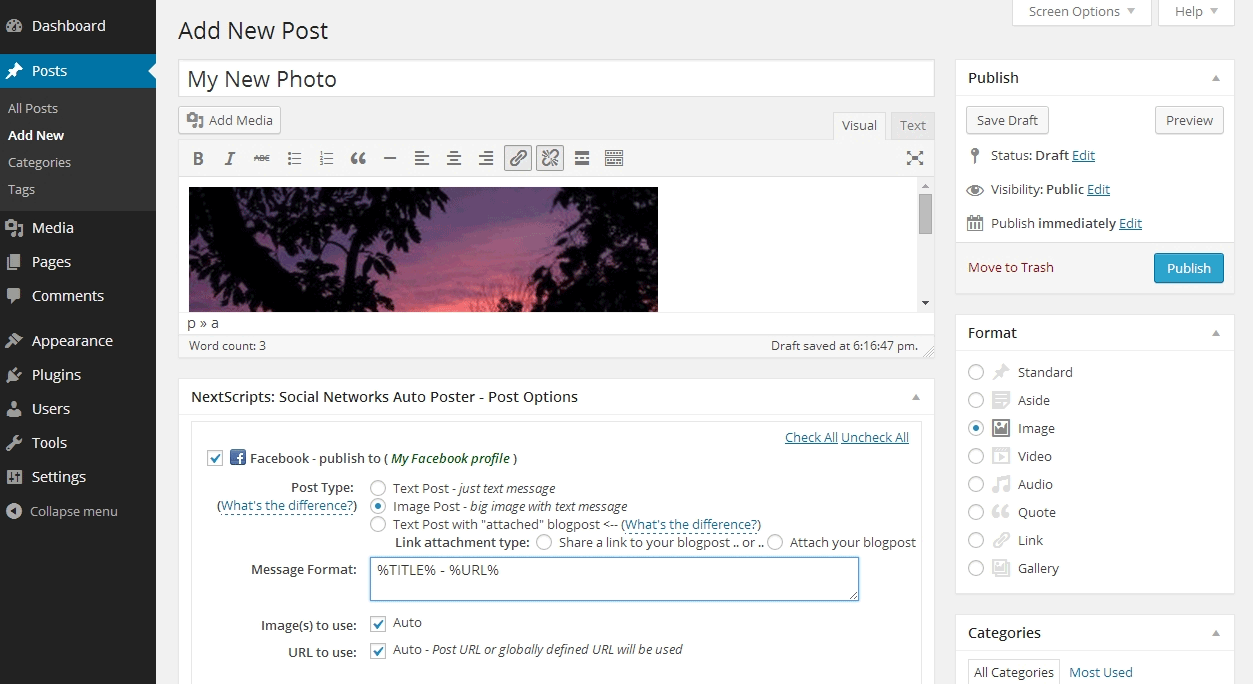1253x684 pixels.
Task: Click the Message Format text box
Action: [614, 579]
